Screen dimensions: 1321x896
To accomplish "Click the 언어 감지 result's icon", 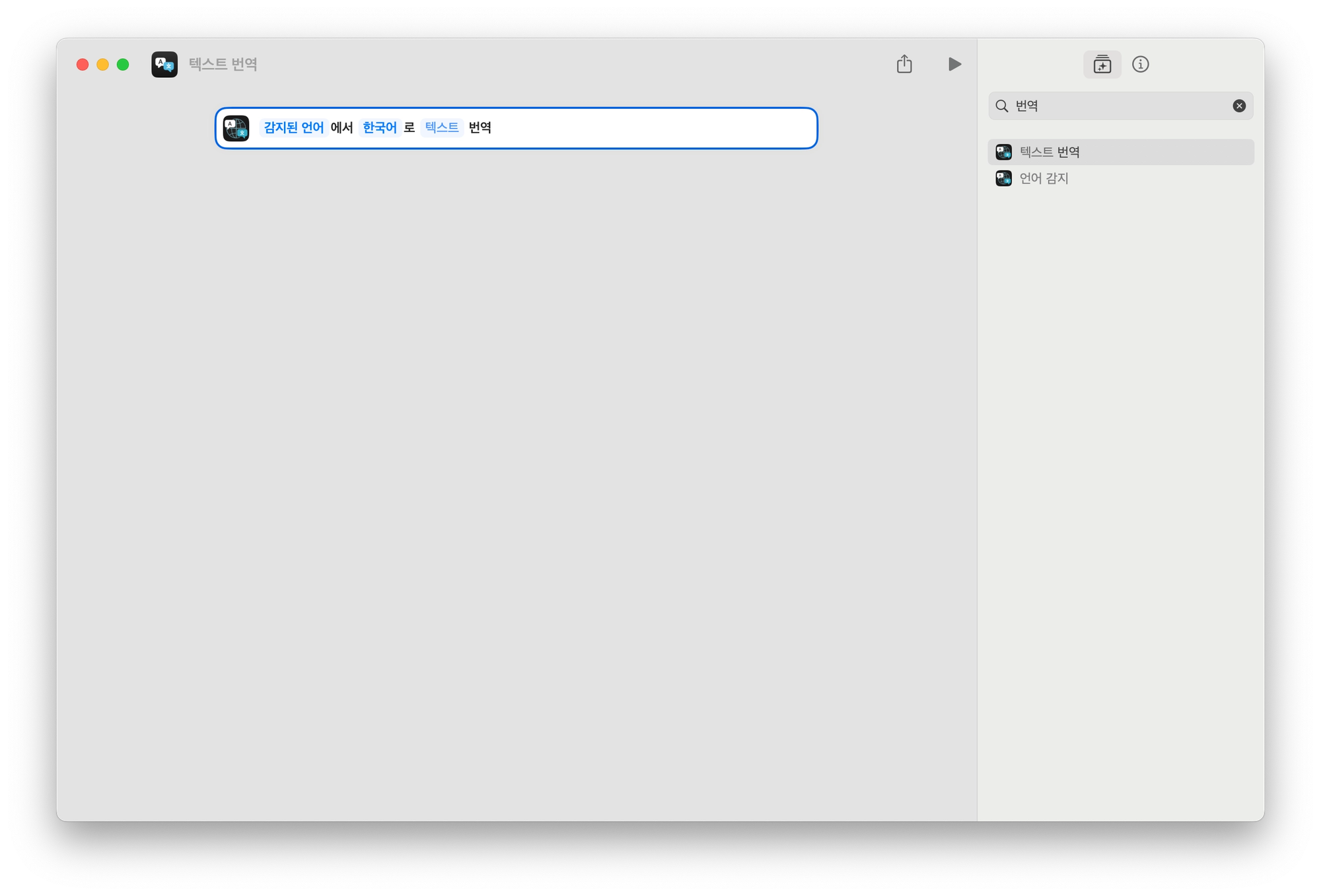I will (x=1003, y=178).
